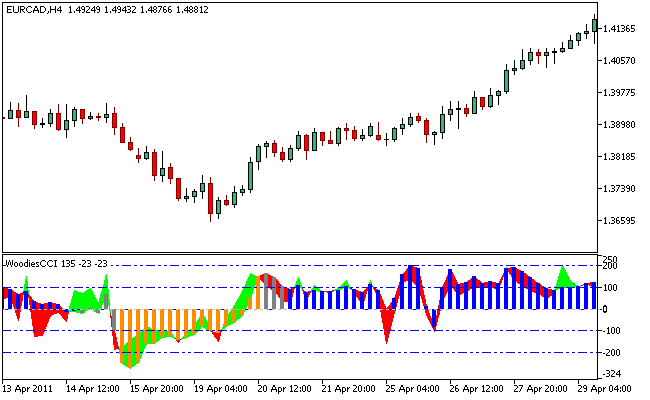Click the deepest orange CCI histogram bar
Screen dimensions: 650x400
131,338
